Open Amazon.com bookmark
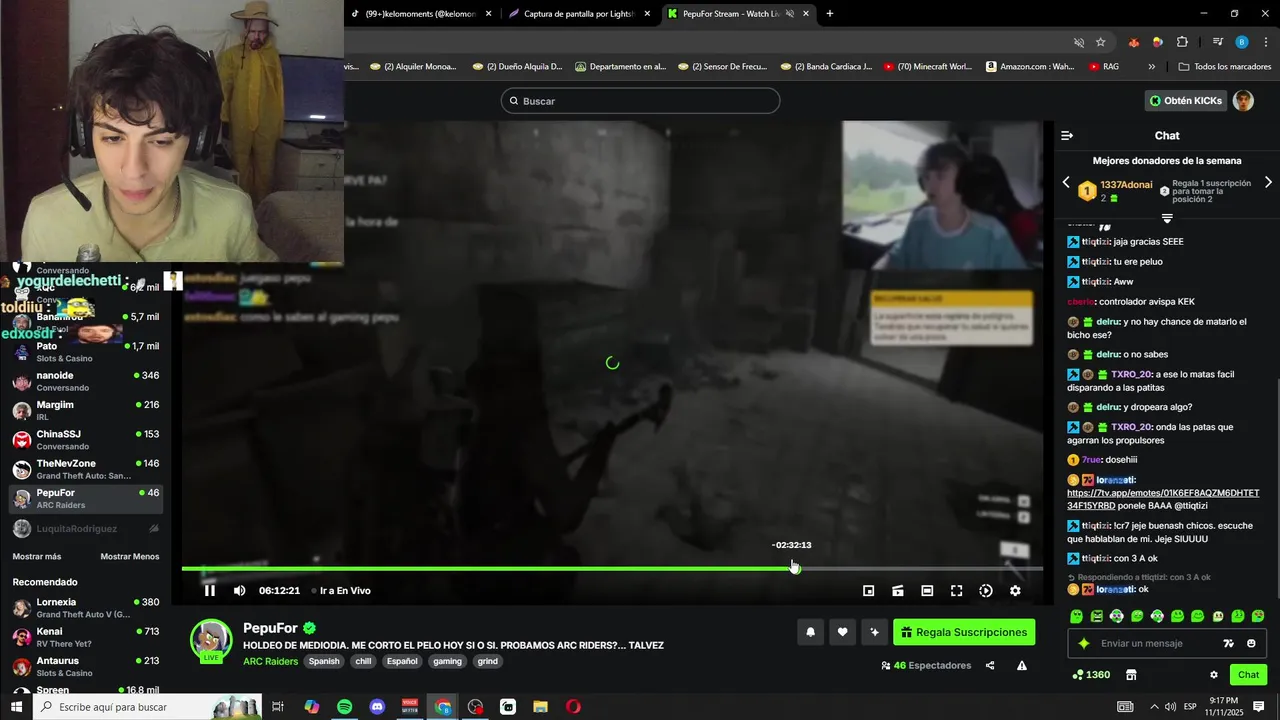1280x720 pixels. 1030,67
